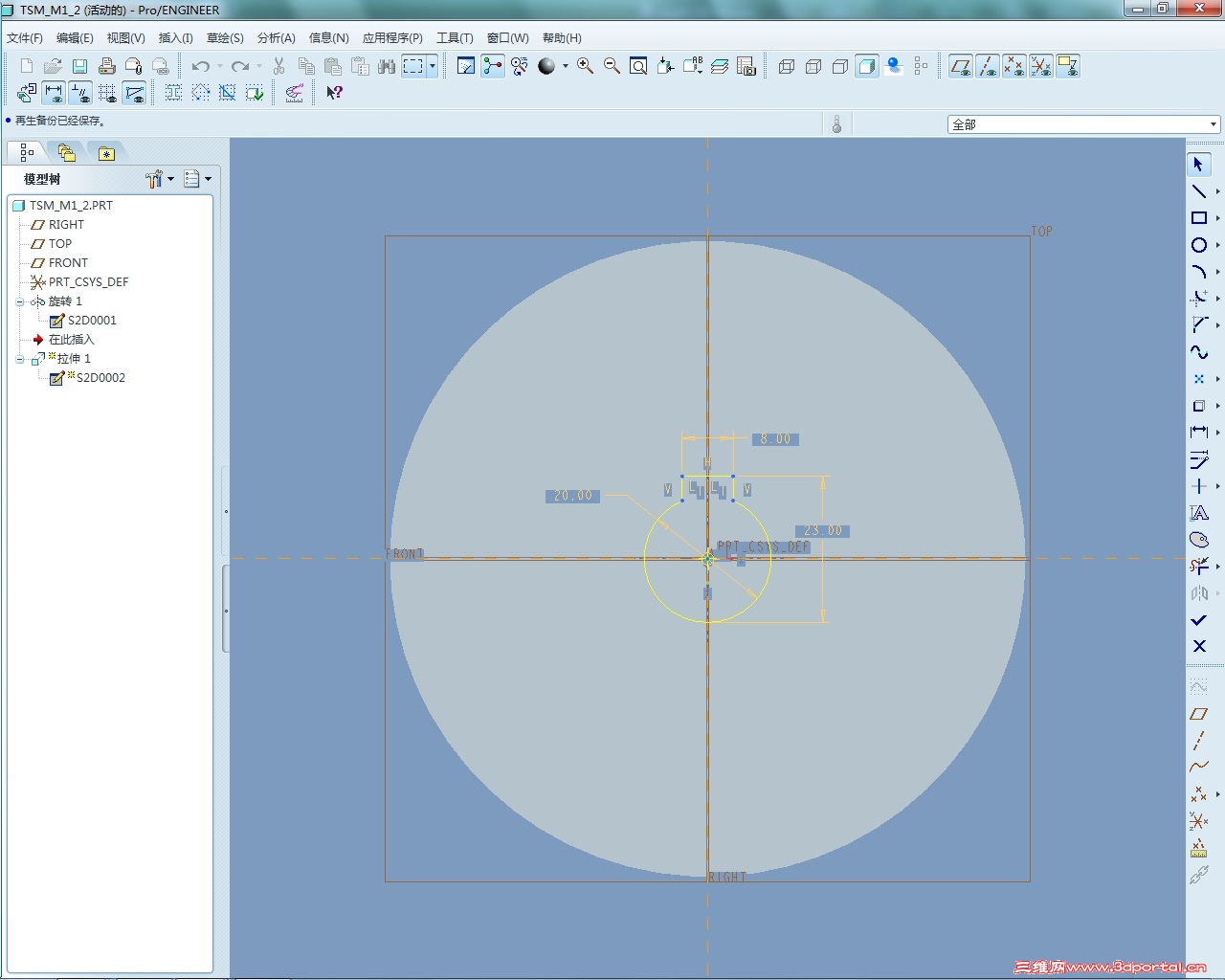Choose the Spline curve tool
This screenshot has width=1225, height=980.
pos(1198,352)
